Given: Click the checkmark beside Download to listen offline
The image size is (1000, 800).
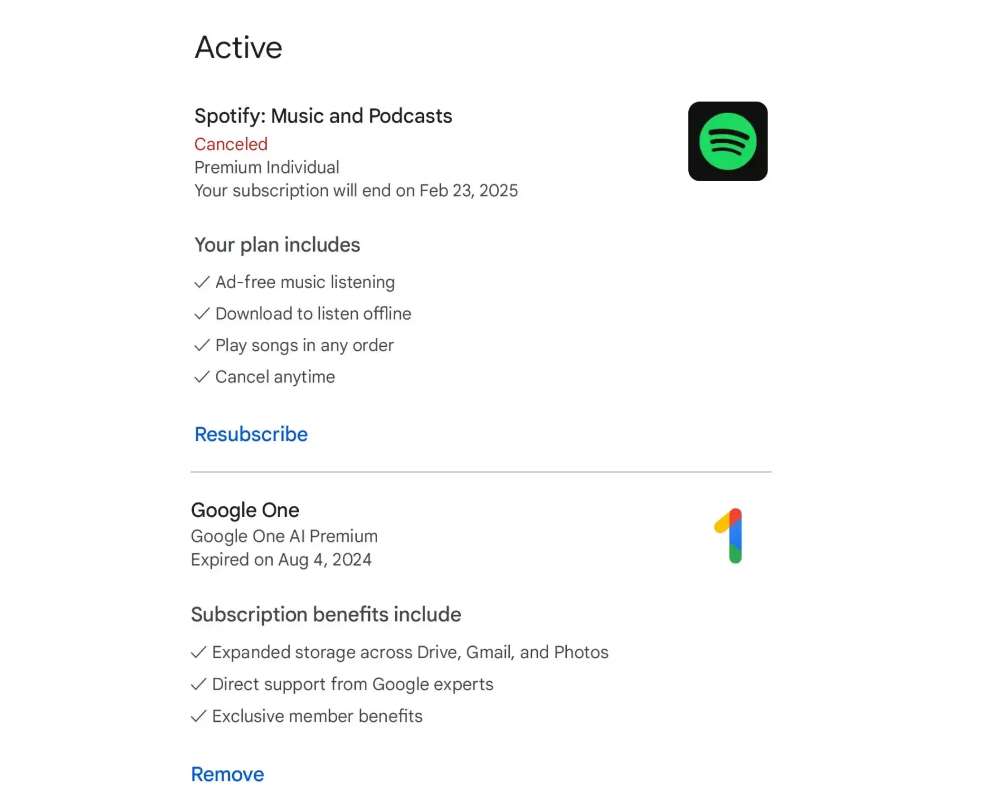Looking at the screenshot, I should (x=202, y=314).
